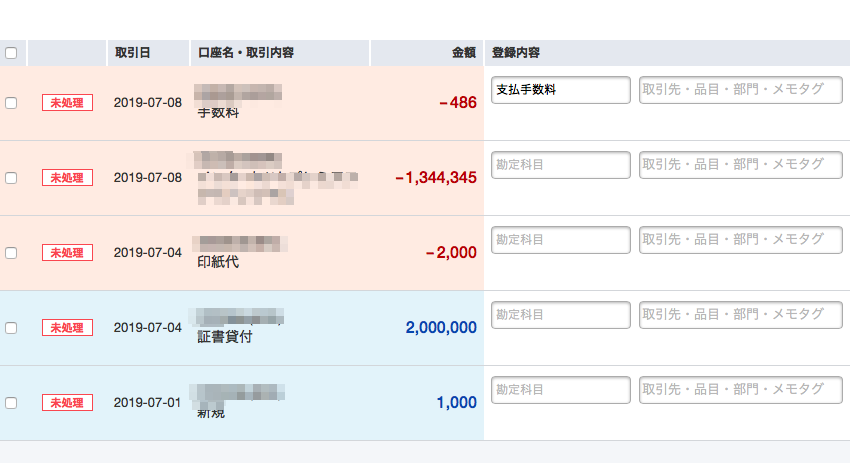Screen dimensions: 850x463
Task: Tick checkbox for the 印紙代 row
Action: pyautogui.click(x=11, y=253)
